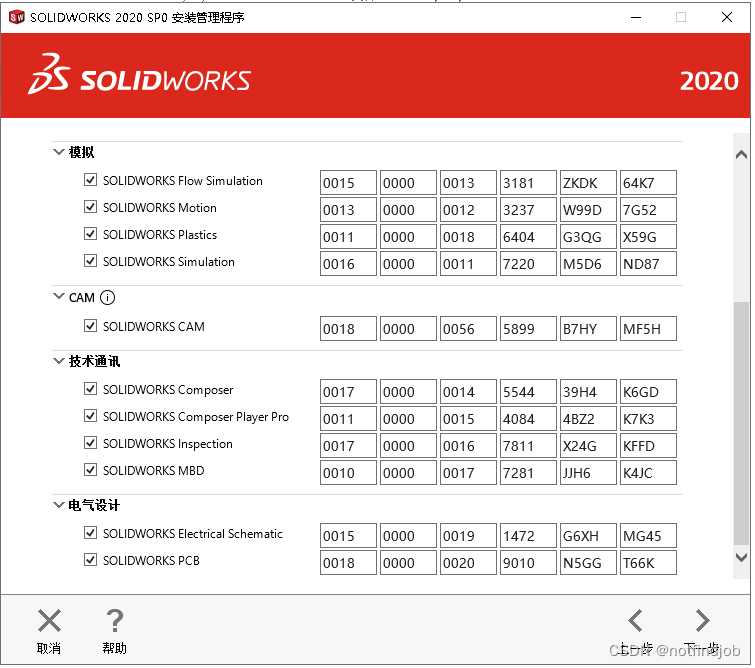Click the scrollbar down arrow
755x668 pixels.
(741, 557)
